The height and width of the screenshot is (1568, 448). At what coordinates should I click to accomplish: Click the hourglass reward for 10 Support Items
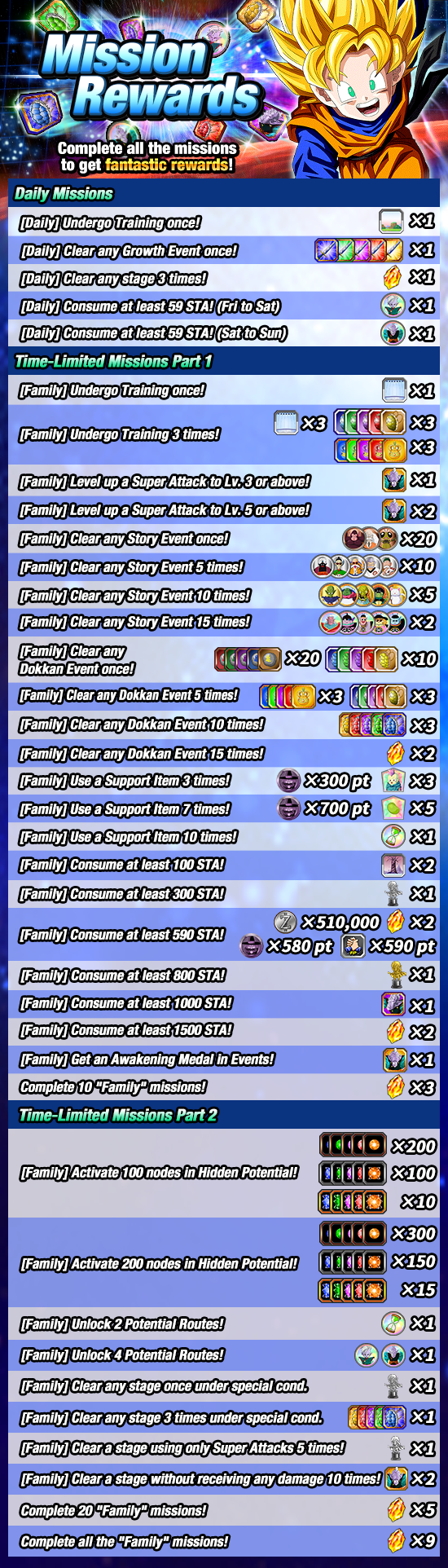(x=393, y=836)
